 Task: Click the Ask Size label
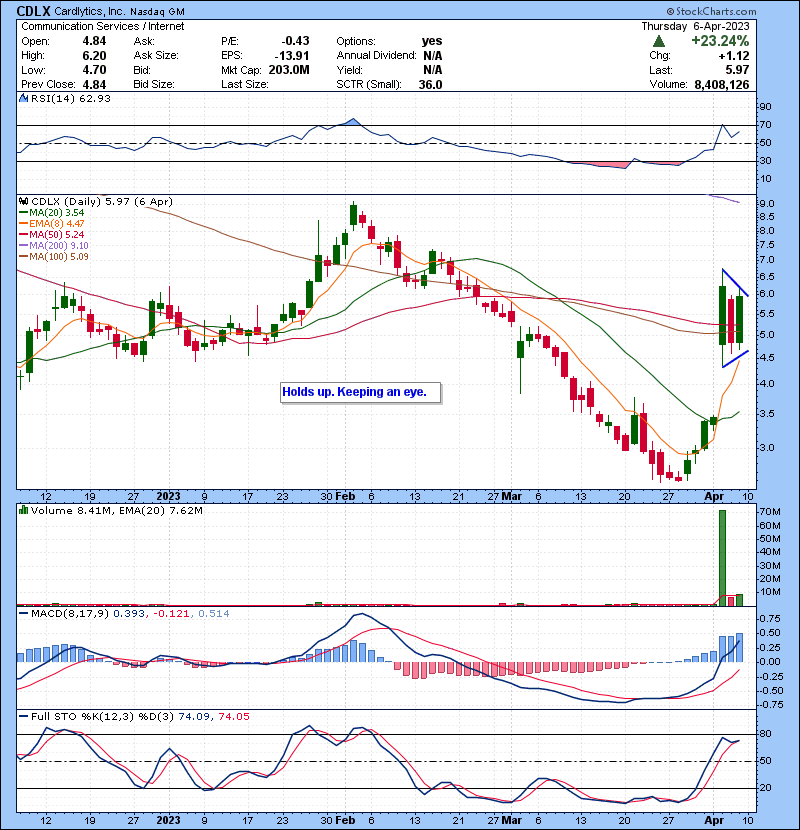[x=156, y=56]
